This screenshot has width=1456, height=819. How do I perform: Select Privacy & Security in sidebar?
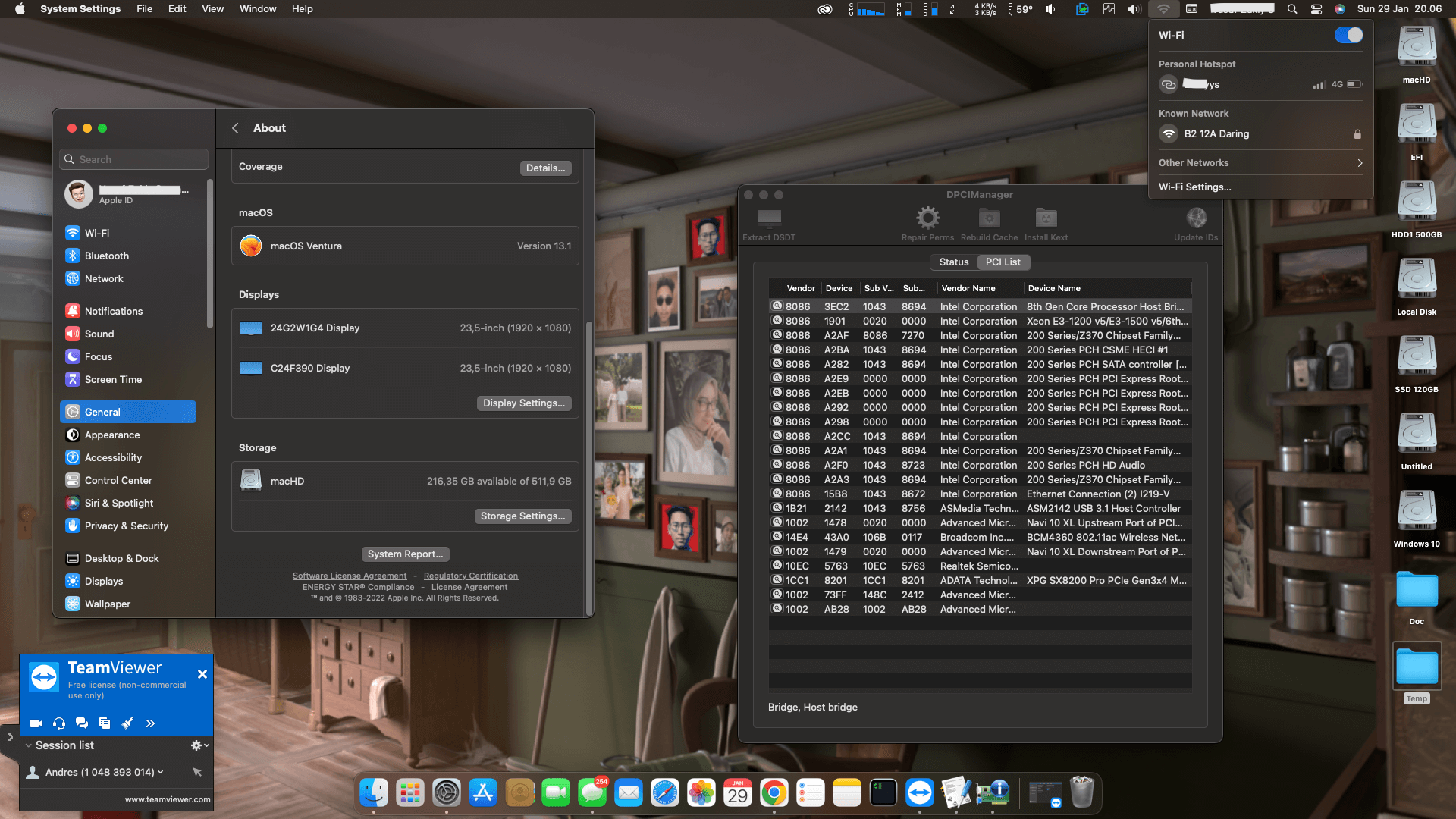[127, 526]
